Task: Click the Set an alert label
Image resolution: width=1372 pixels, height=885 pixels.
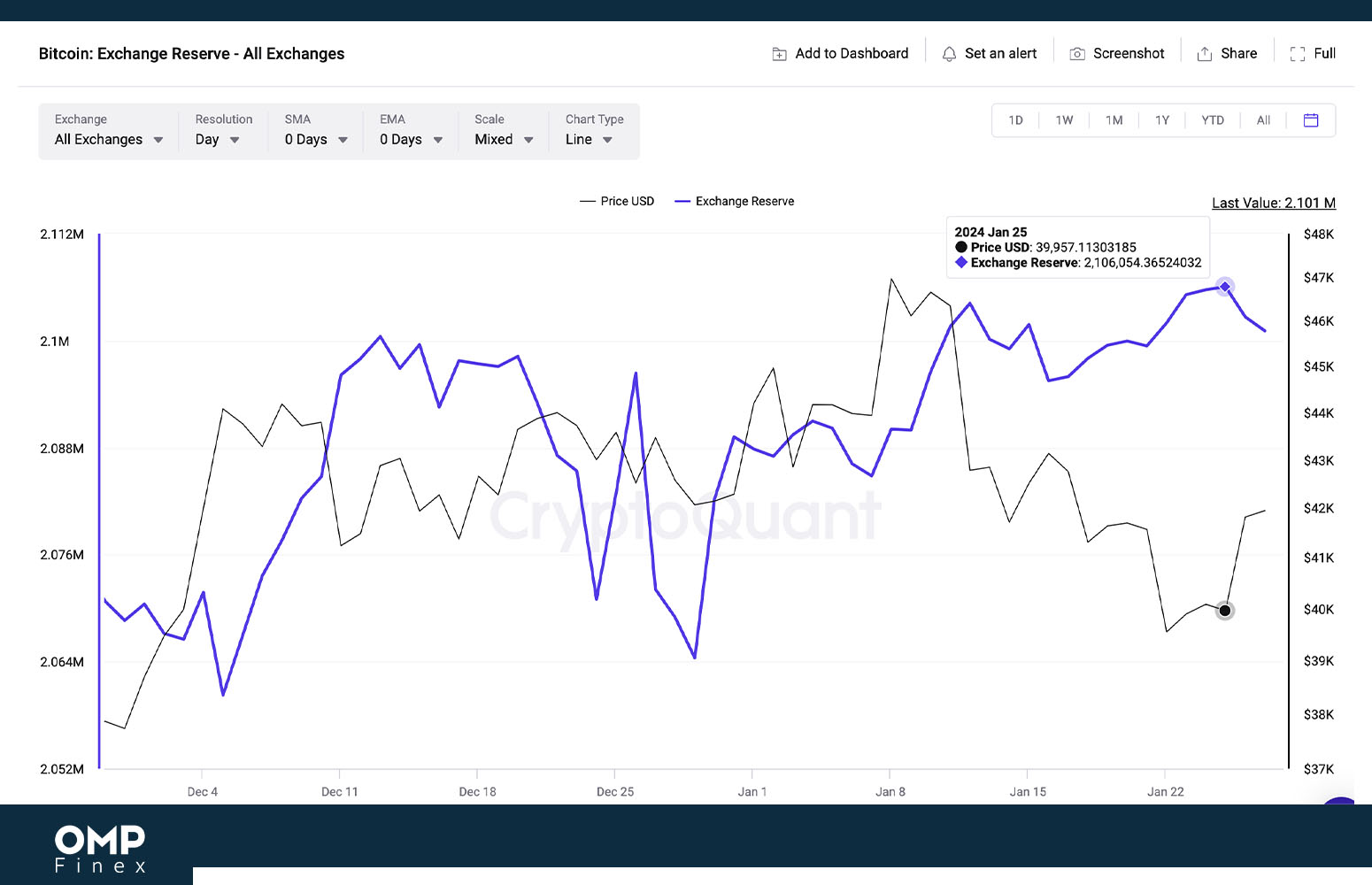Action: coord(1000,54)
